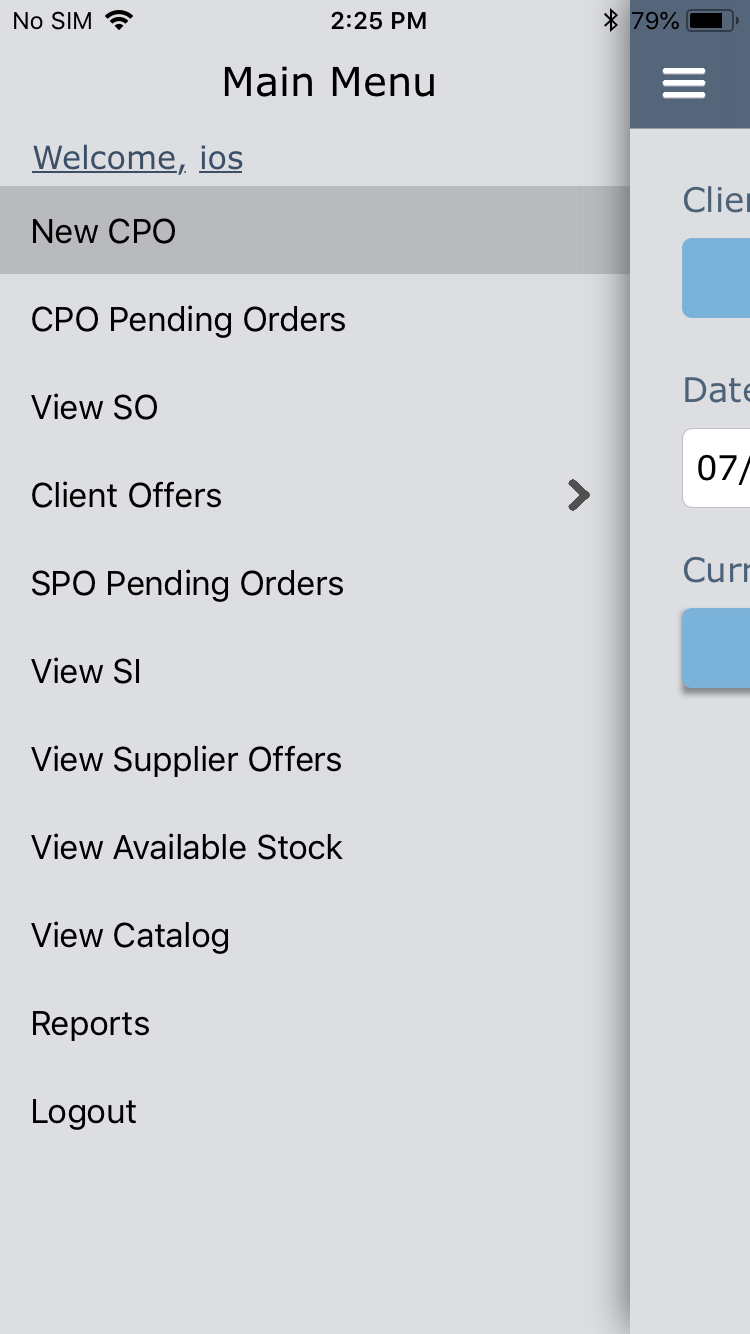This screenshot has width=750, height=1334.
Task: Open CPO Pending Orders
Action: pos(188,320)
